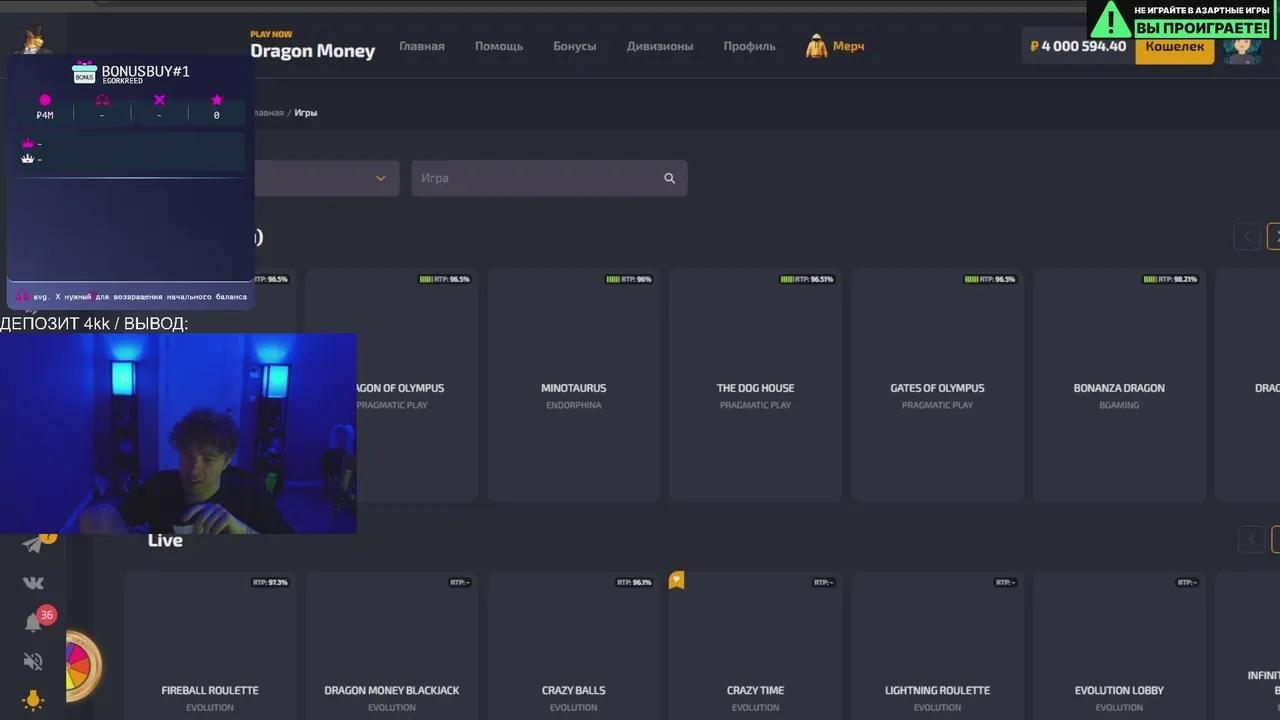This screenshot has width=1280, height=720.
Task: Click the Игры breadcrumb
Action: tap(306, 113)
